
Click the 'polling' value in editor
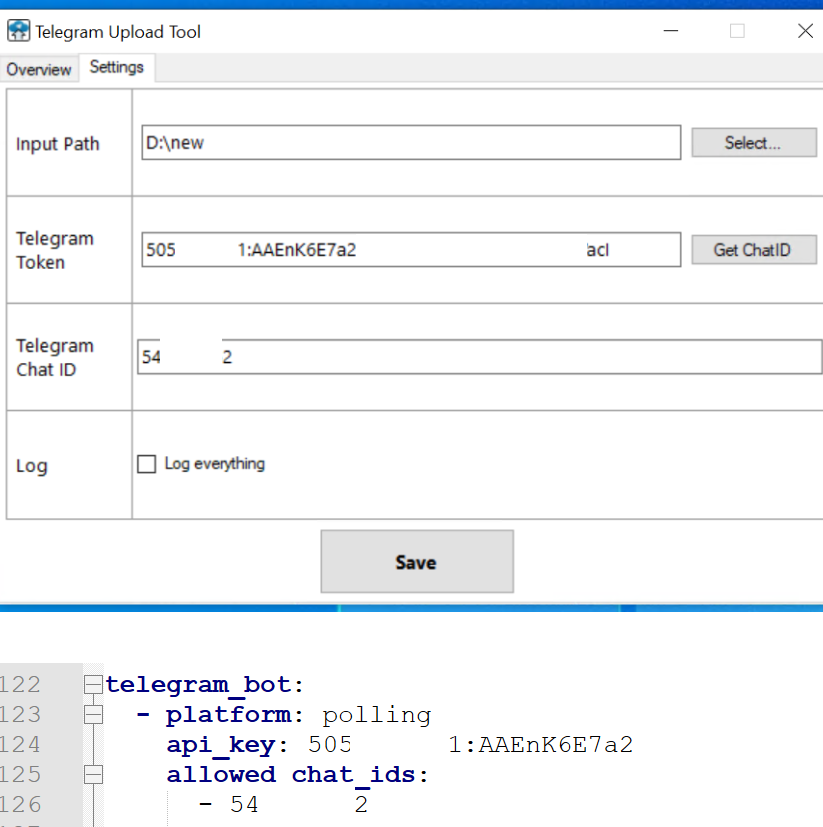click(x=377, y=715)
